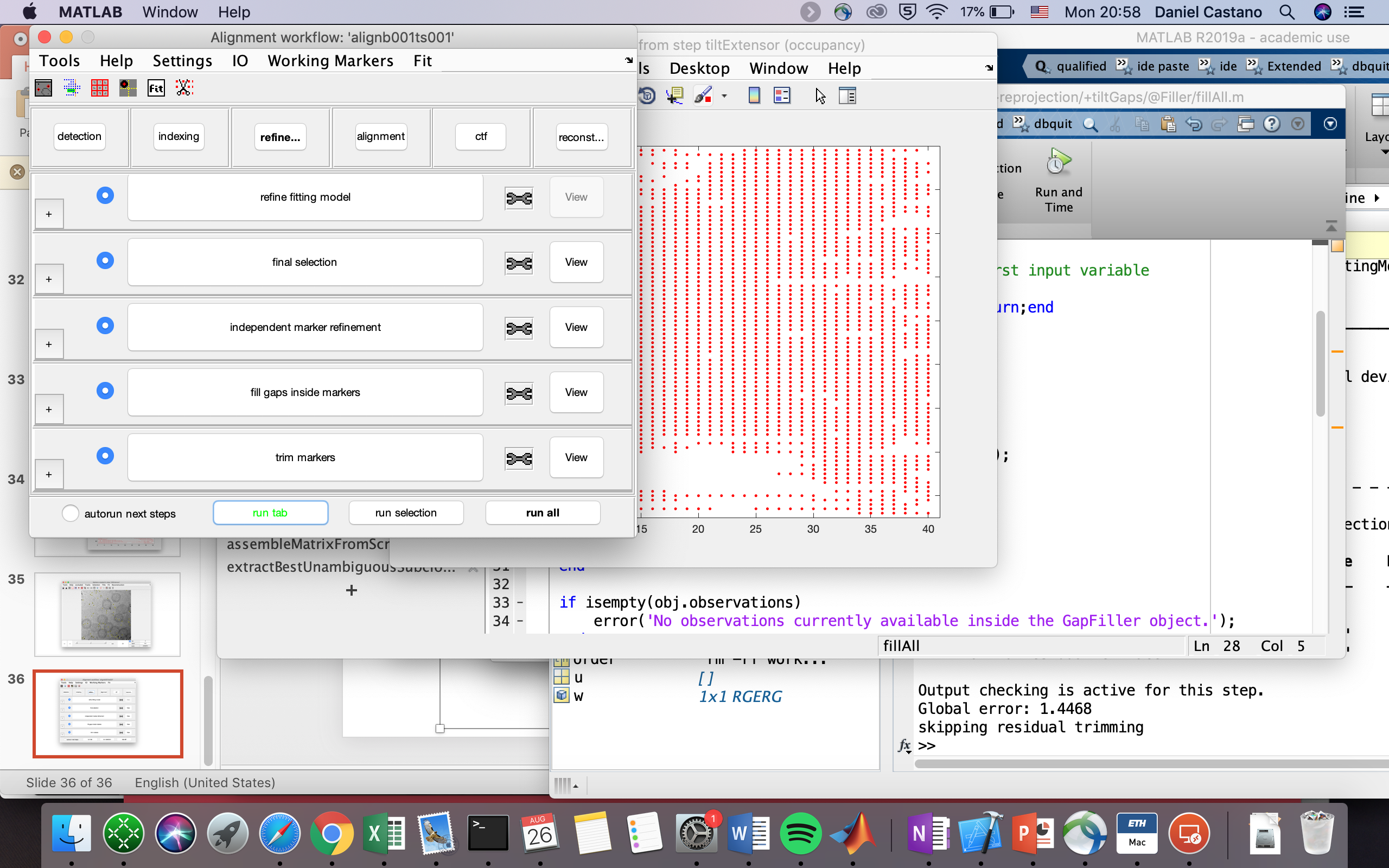Viewport: 1389px width, 868px height.
Task: Open Brush tool color dropdown arrow
Action: pyautogui.click(x=724, y=96)
